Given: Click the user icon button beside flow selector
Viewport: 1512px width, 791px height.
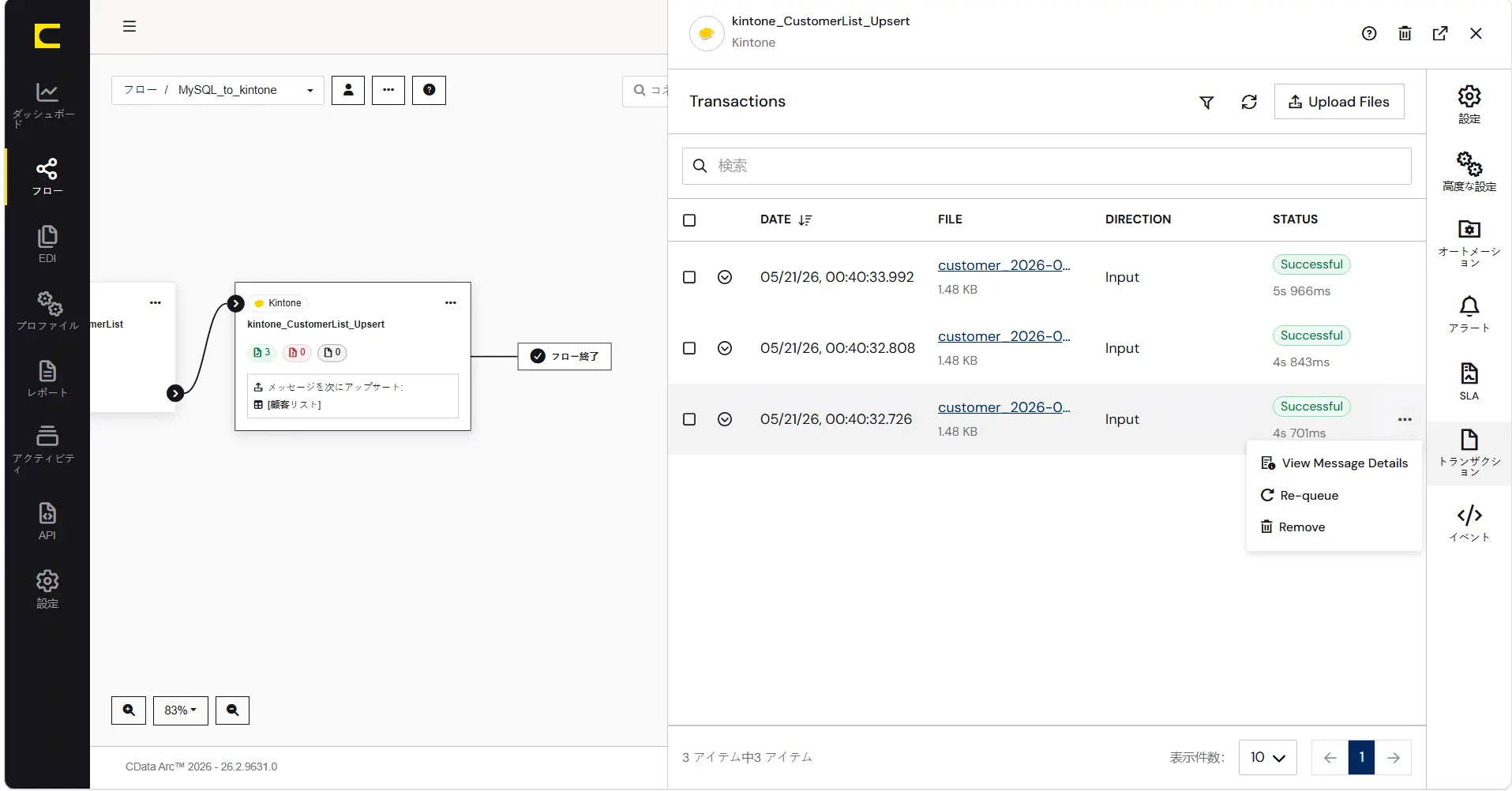Looking at the screenshot, I should 348,90.
